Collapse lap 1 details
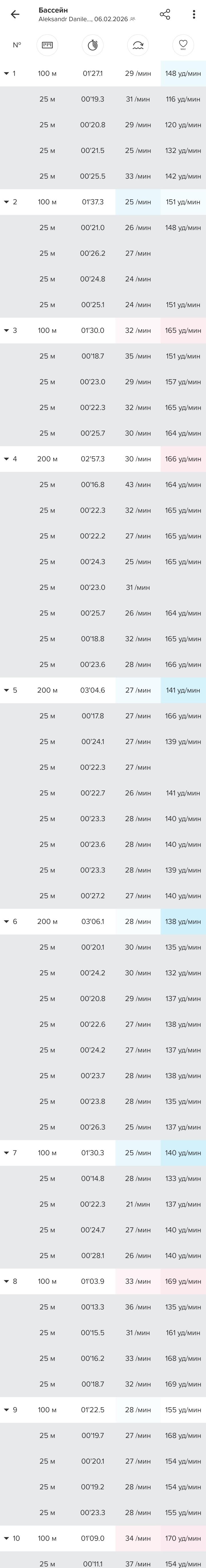206x1568 pixels. point(7,74)
